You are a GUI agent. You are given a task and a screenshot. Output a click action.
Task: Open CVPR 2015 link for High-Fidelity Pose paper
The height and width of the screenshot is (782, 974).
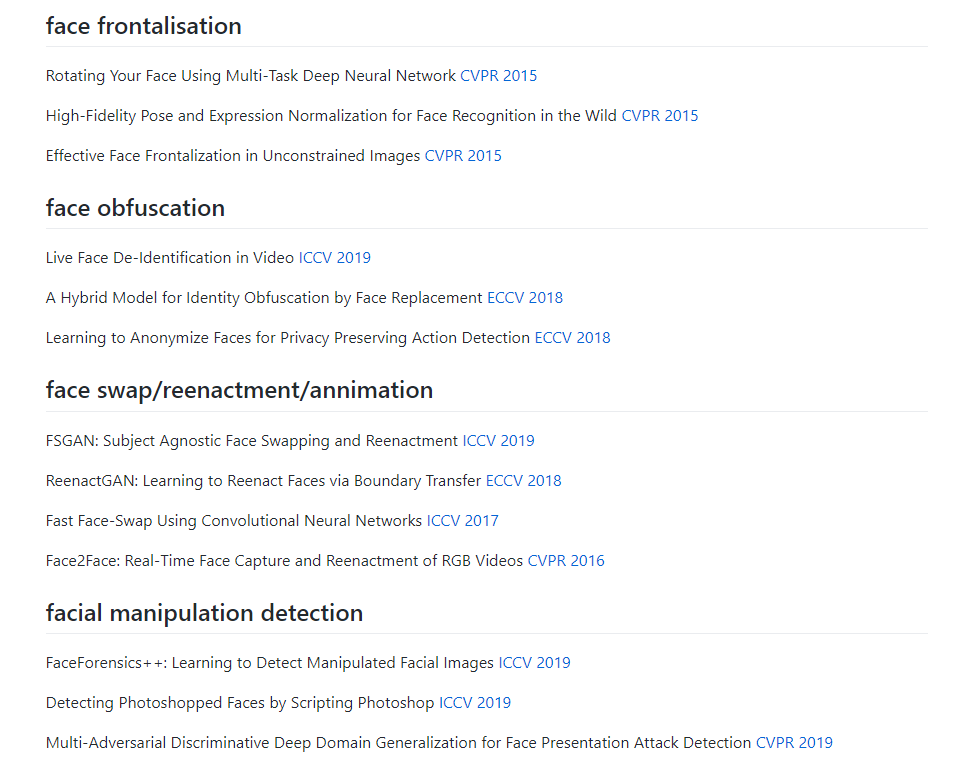[660, 116]
